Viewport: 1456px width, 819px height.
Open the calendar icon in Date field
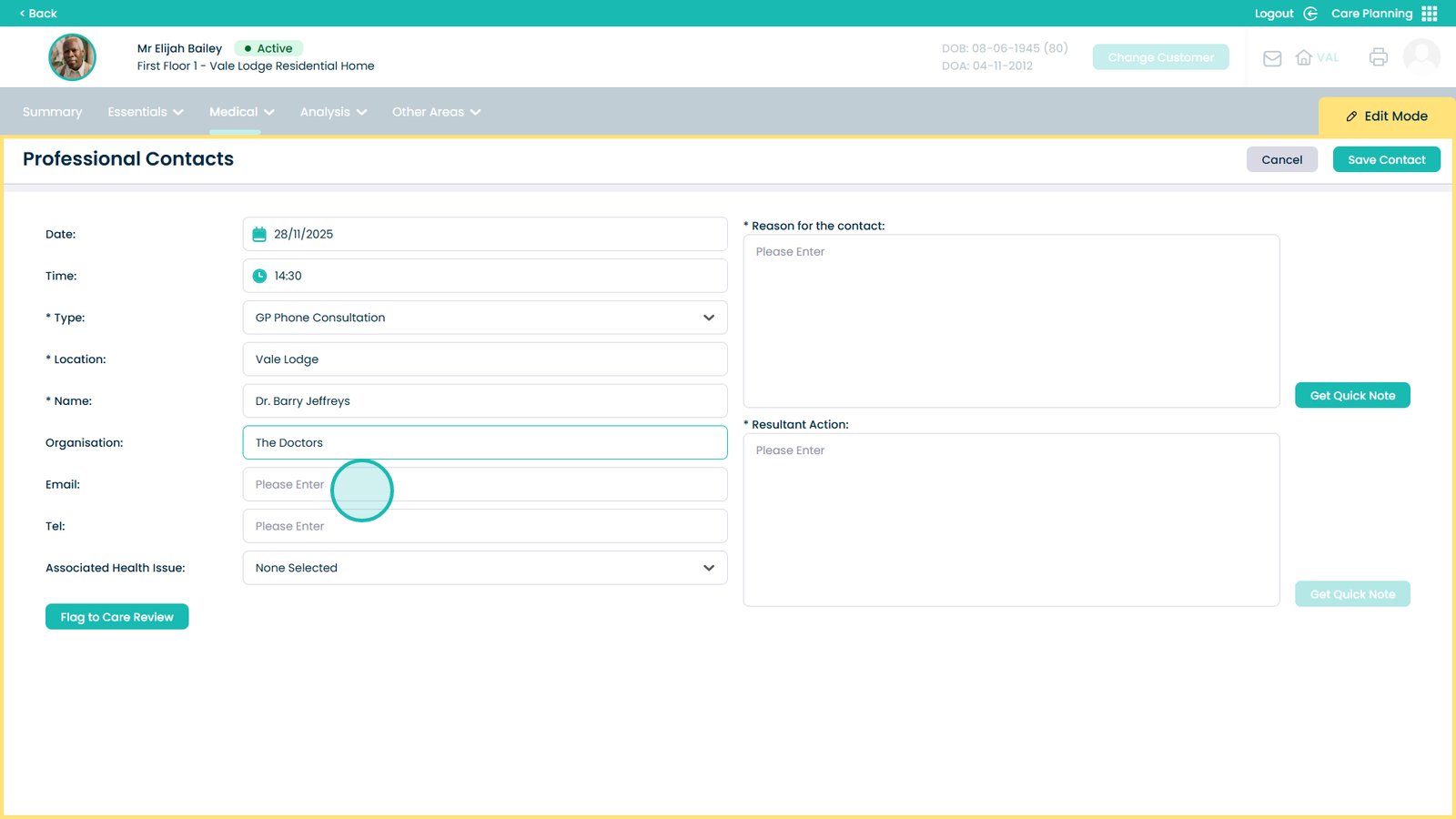pos(259,235)
